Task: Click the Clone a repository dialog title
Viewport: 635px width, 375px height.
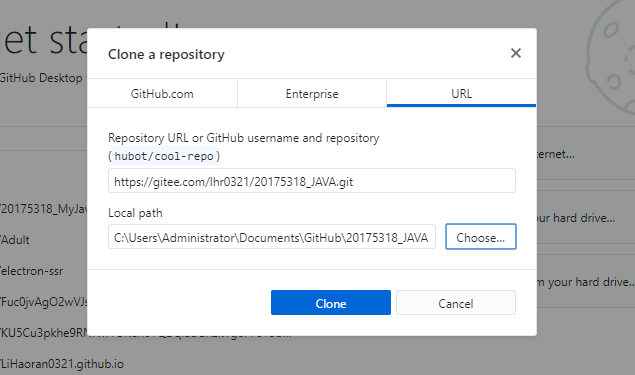Action: (x=166, y=54)
